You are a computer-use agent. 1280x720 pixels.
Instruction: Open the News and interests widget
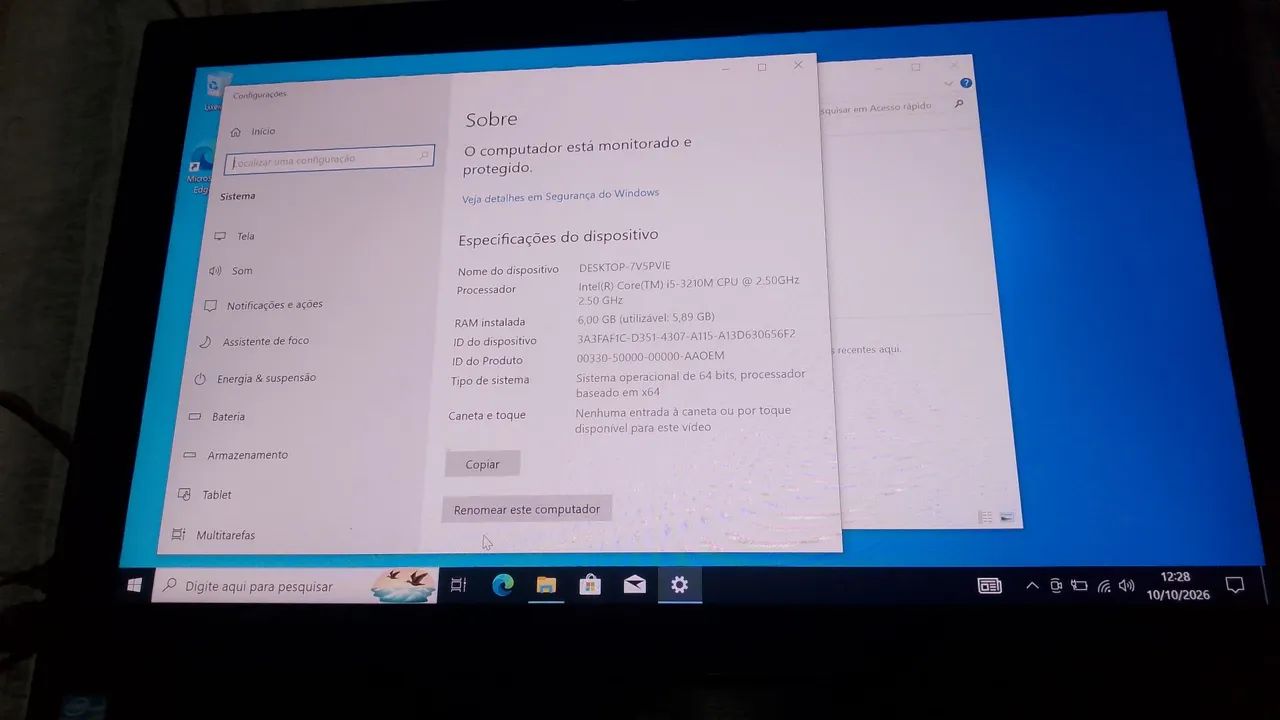[x=990, y=586]
